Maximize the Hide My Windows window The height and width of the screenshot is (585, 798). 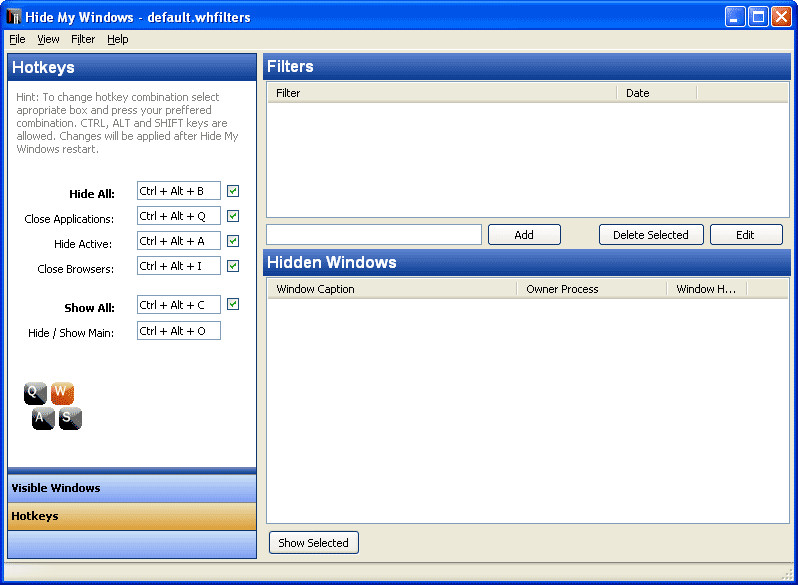coord(758,17)
